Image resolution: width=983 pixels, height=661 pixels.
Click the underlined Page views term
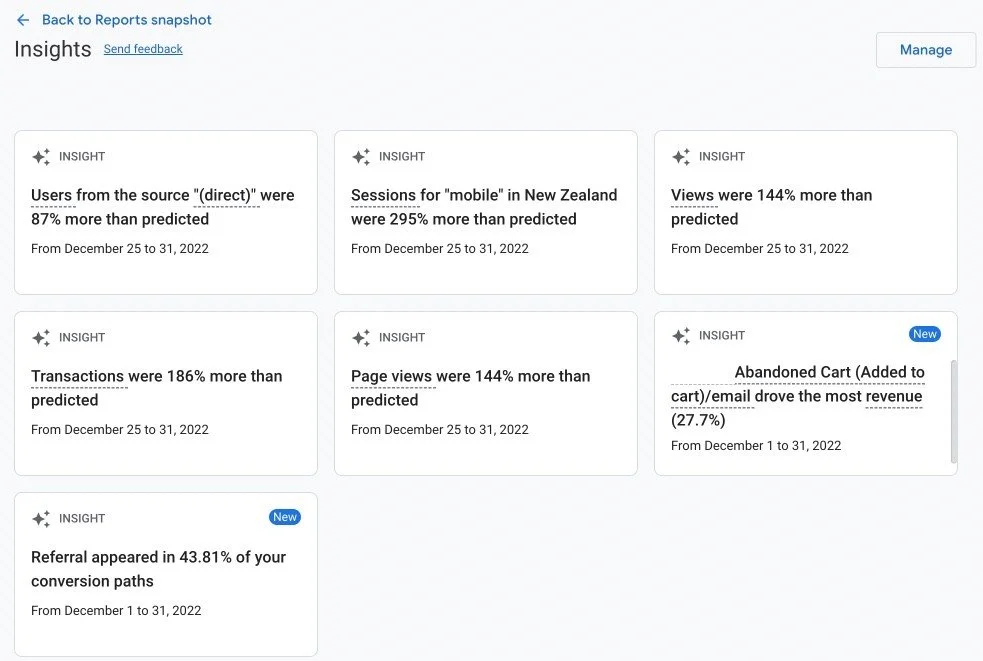point(391,377)
